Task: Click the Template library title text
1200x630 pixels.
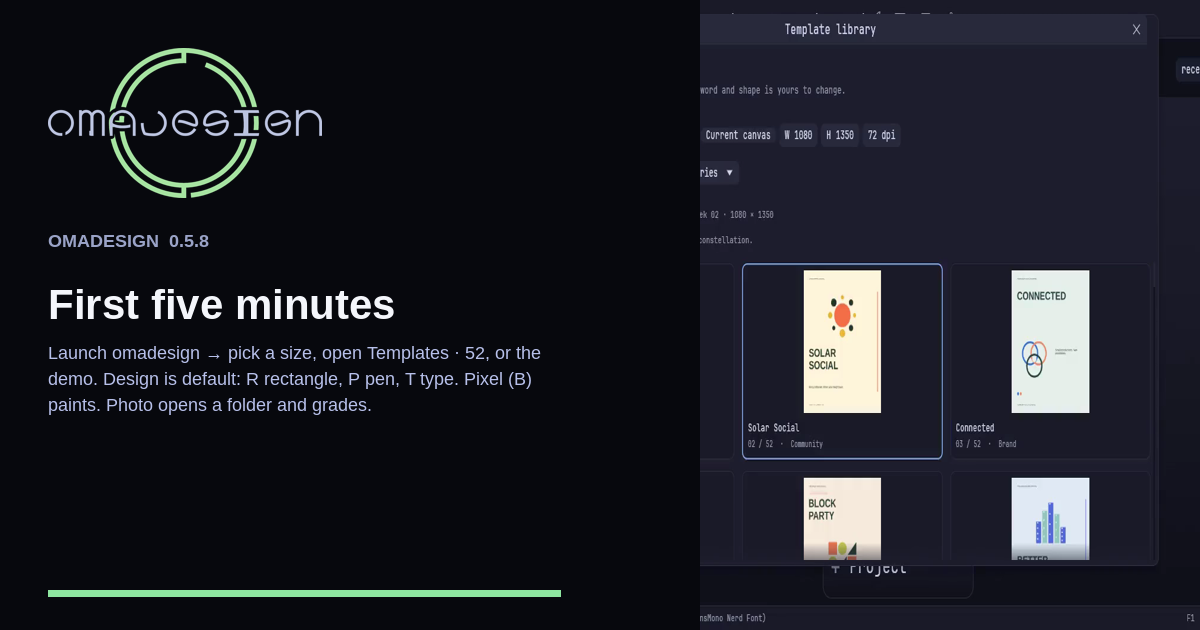Action: pyautogui.click(x=830, y=30)
